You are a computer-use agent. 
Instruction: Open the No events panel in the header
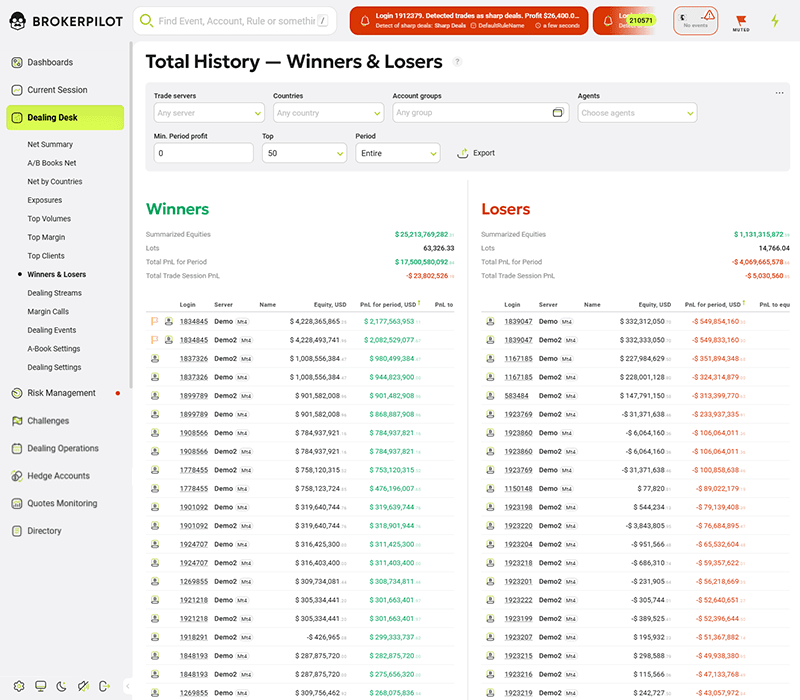pyautogui.click(x=695, y=20)
